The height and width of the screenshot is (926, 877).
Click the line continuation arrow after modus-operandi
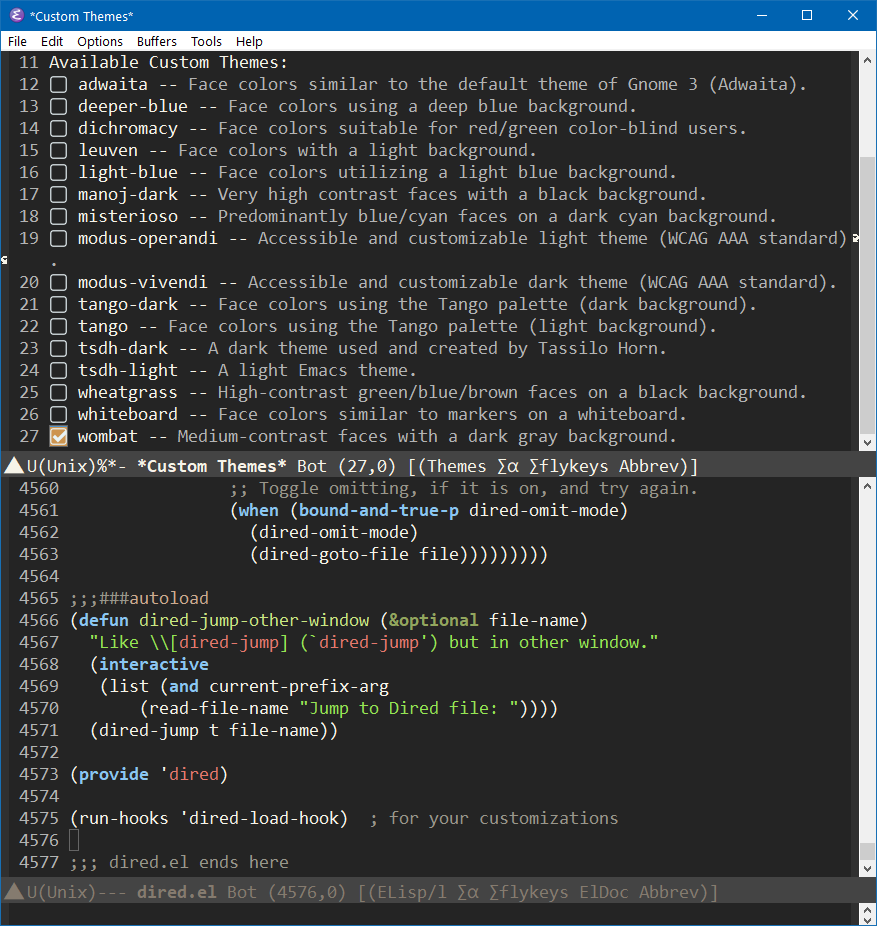pos(855,239)
